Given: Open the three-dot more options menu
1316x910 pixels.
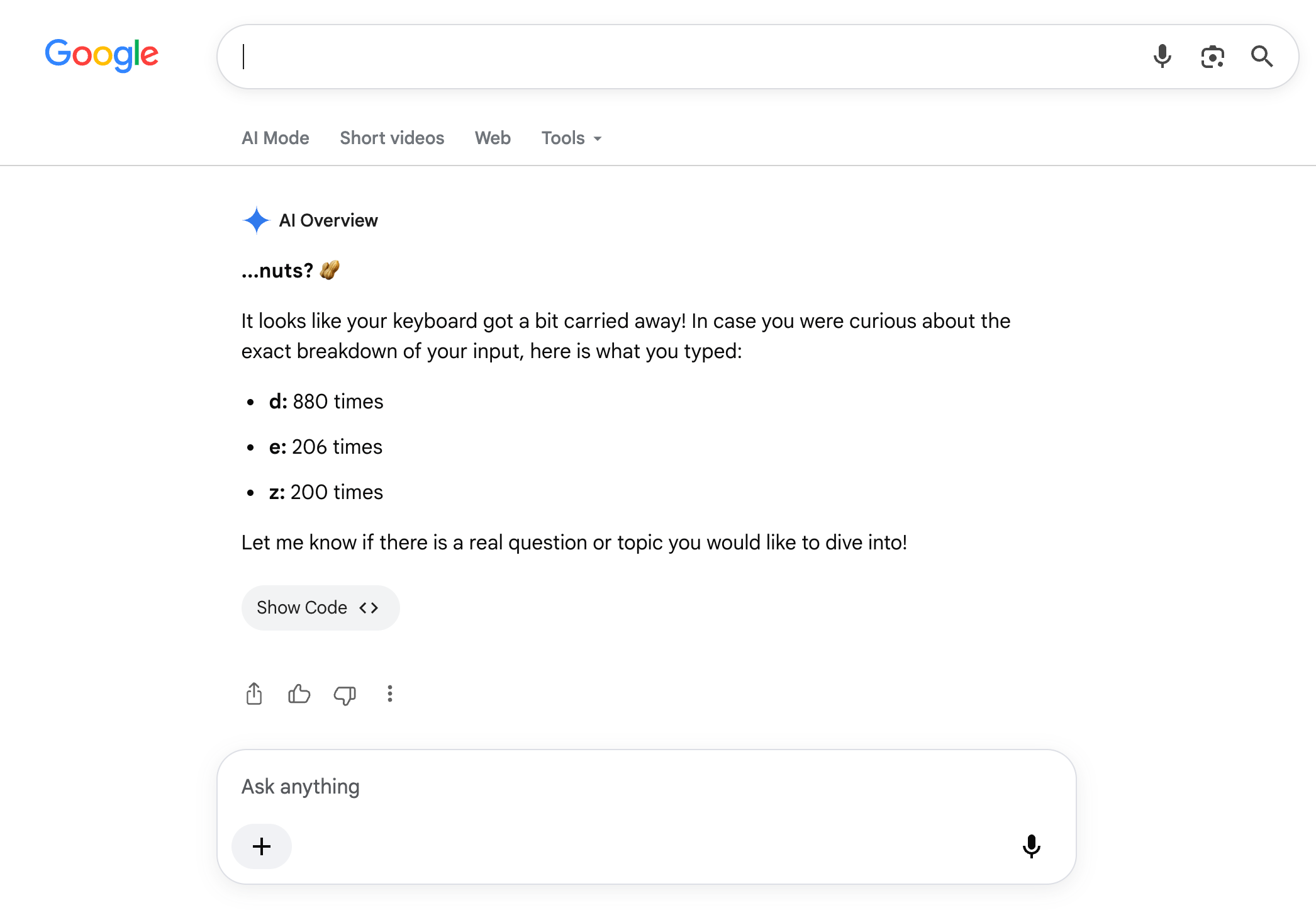Looking at the screenshot, I should (390, 694).
